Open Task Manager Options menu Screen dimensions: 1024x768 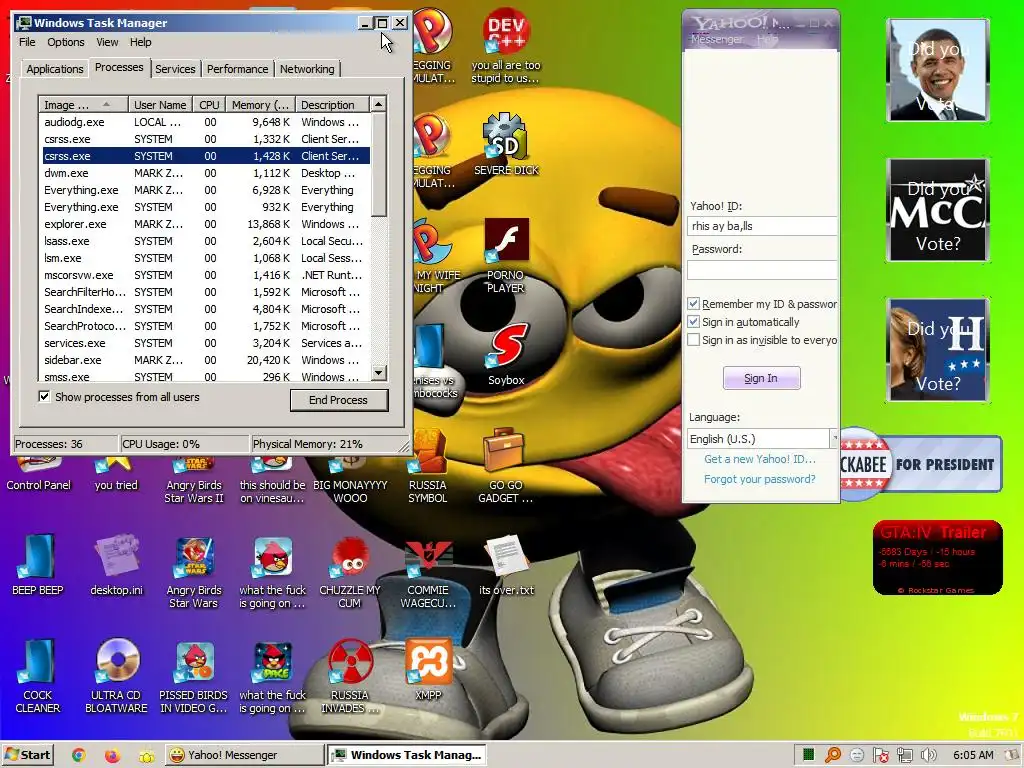pyautogui.click(x=65, y=42)
